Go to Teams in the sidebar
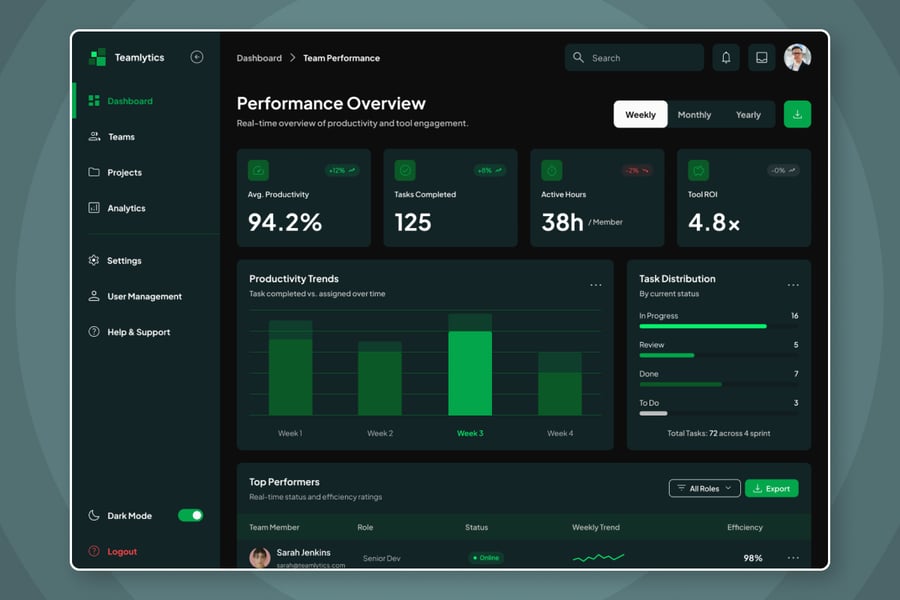Image resolution: width=900 pixels, height=600 pixels. 121,137
